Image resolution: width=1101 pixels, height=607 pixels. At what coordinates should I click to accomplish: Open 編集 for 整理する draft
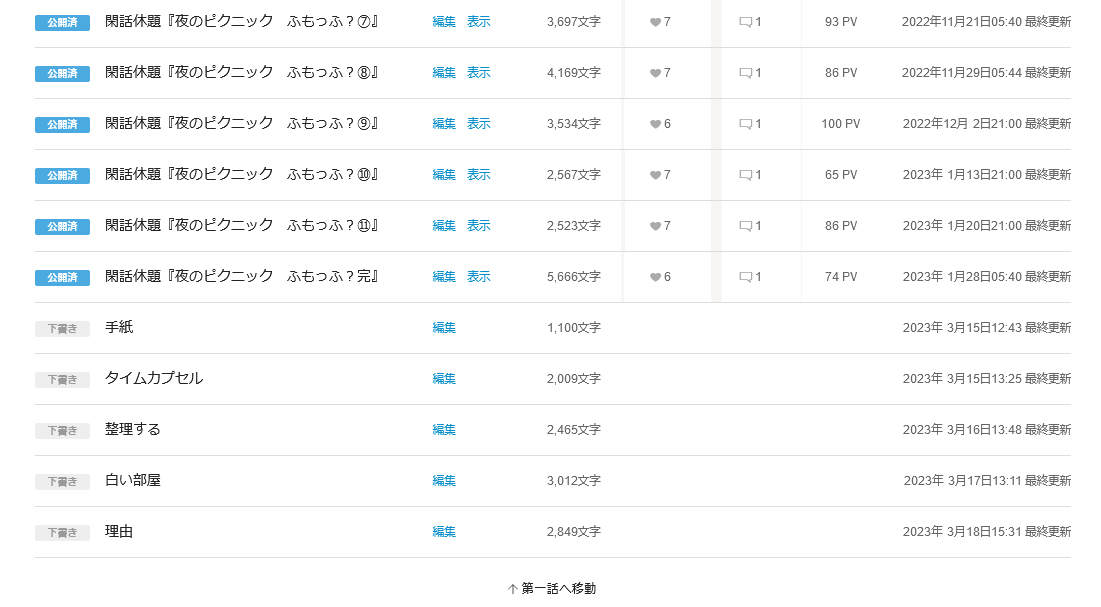tap(444, 429)
